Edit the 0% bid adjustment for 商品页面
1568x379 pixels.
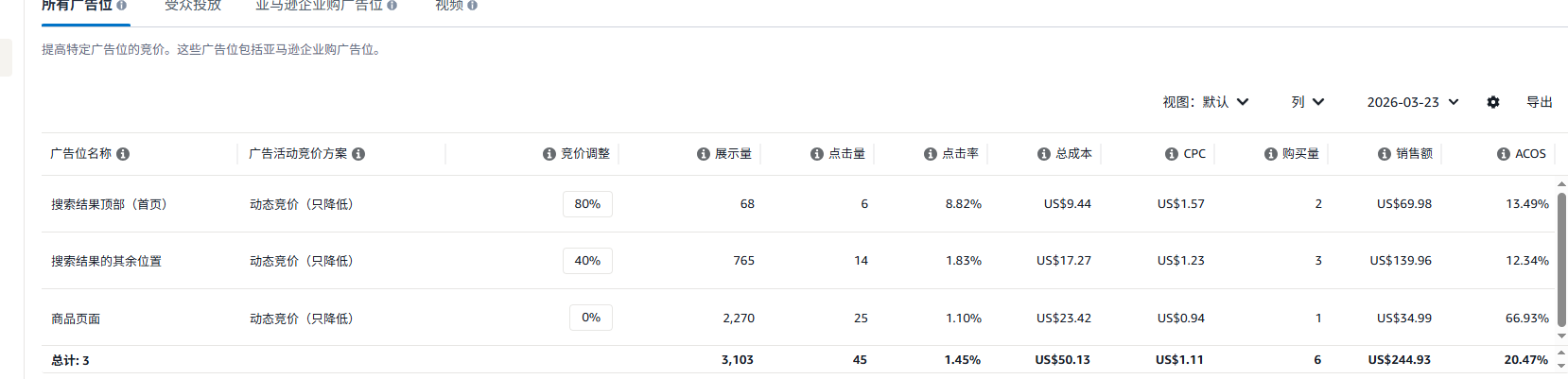[591, 318]
